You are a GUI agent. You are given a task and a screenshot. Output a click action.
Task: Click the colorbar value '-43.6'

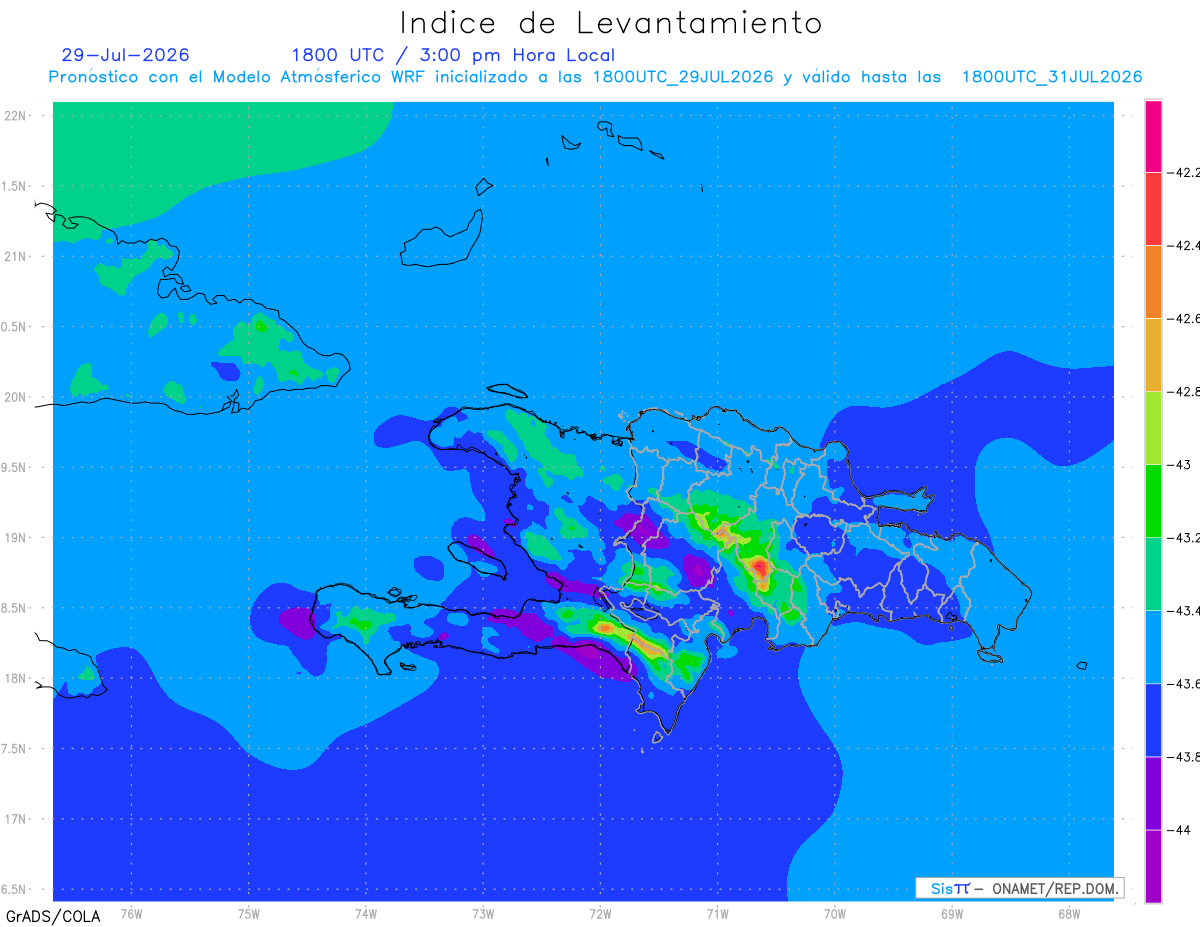(x=1185, y=684)
